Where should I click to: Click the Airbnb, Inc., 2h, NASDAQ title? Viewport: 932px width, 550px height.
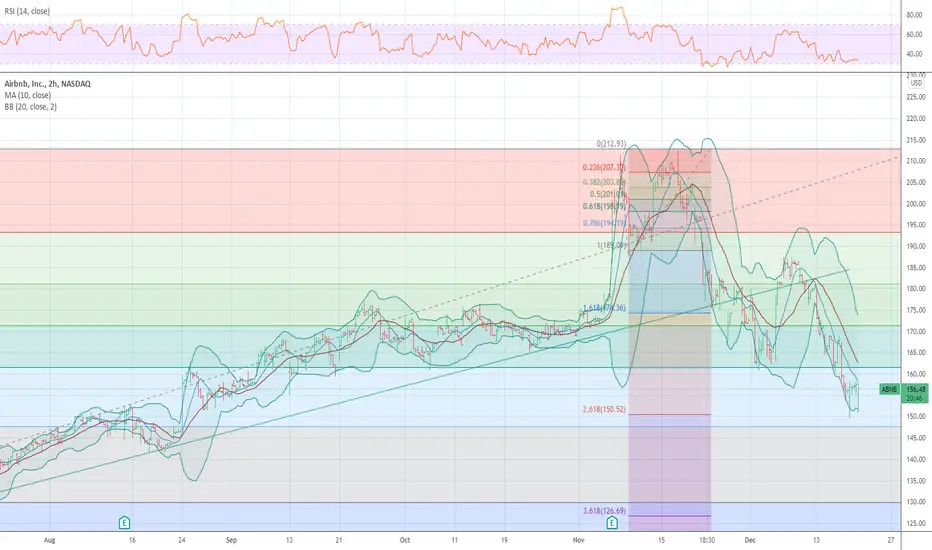click(48, 84)
